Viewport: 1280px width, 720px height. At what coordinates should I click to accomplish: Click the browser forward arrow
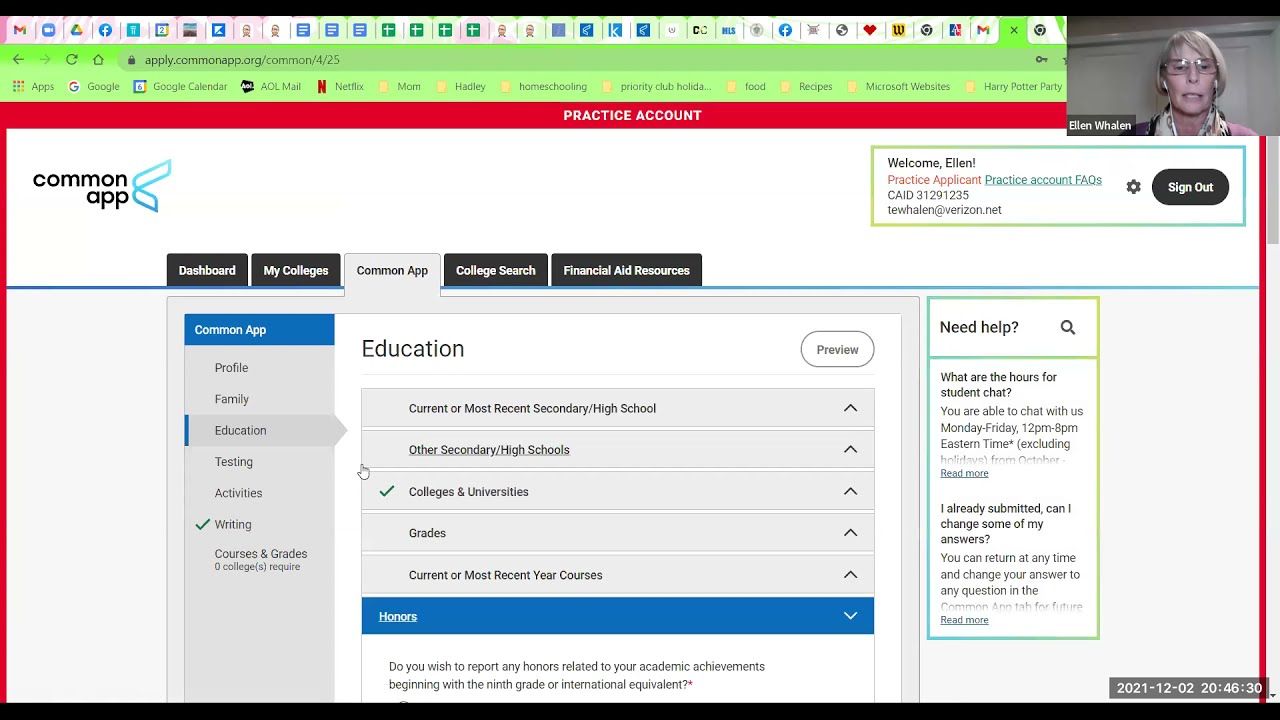(x=45, y=60)
